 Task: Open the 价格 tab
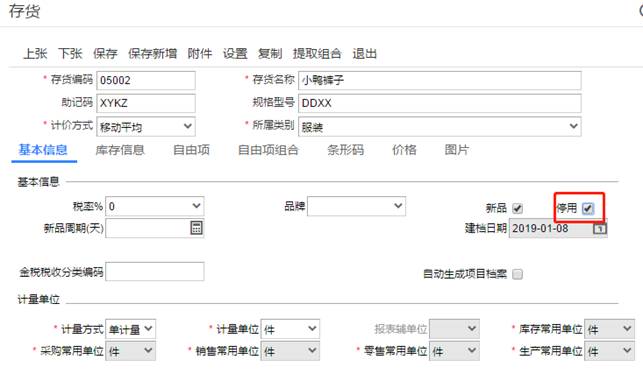(x=404, y=150)
